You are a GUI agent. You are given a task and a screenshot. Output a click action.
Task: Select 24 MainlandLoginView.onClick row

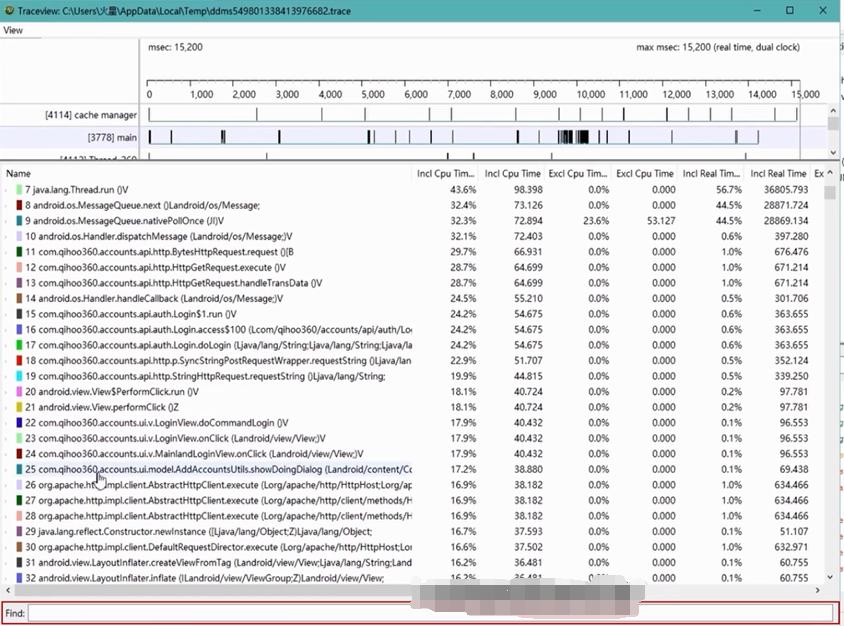pos(412,454)
